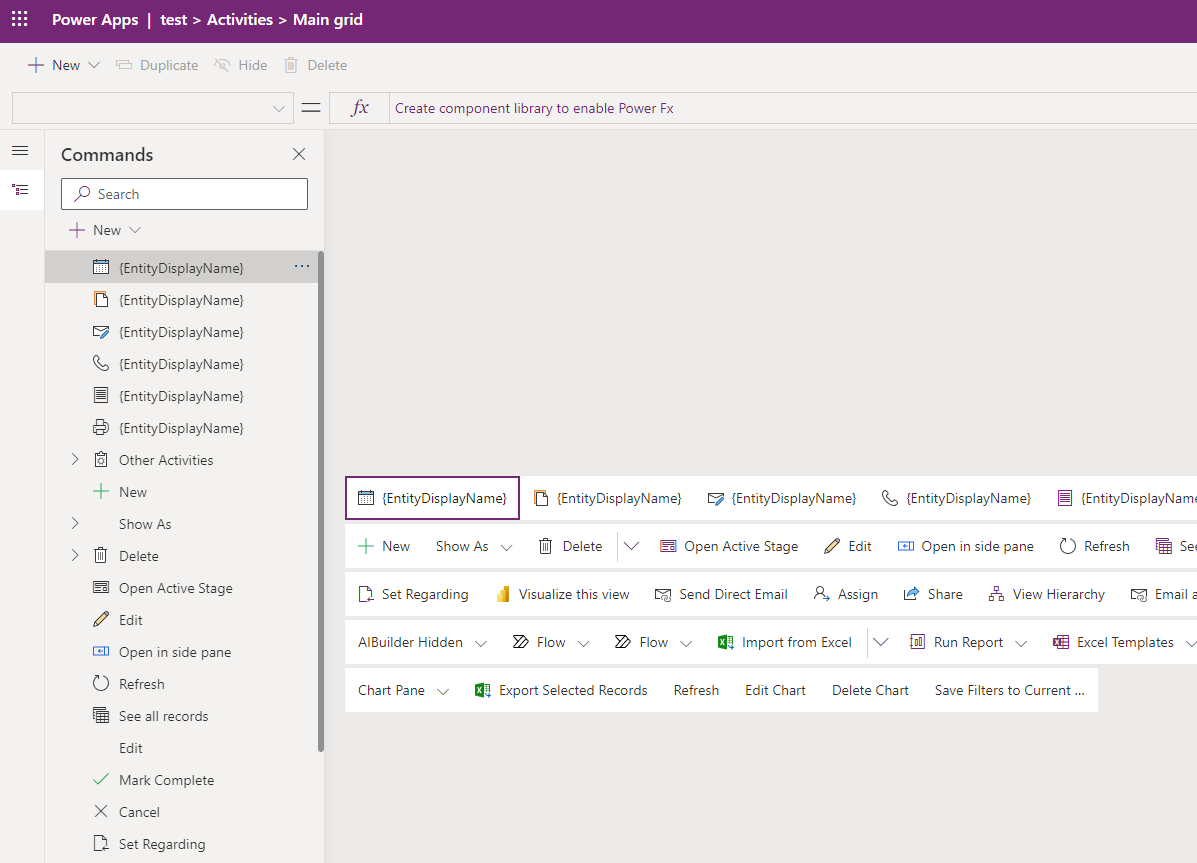Select Open Active Stage in Commands list
The height and width of the screenshot is (863, 1197).
[182, 588]
